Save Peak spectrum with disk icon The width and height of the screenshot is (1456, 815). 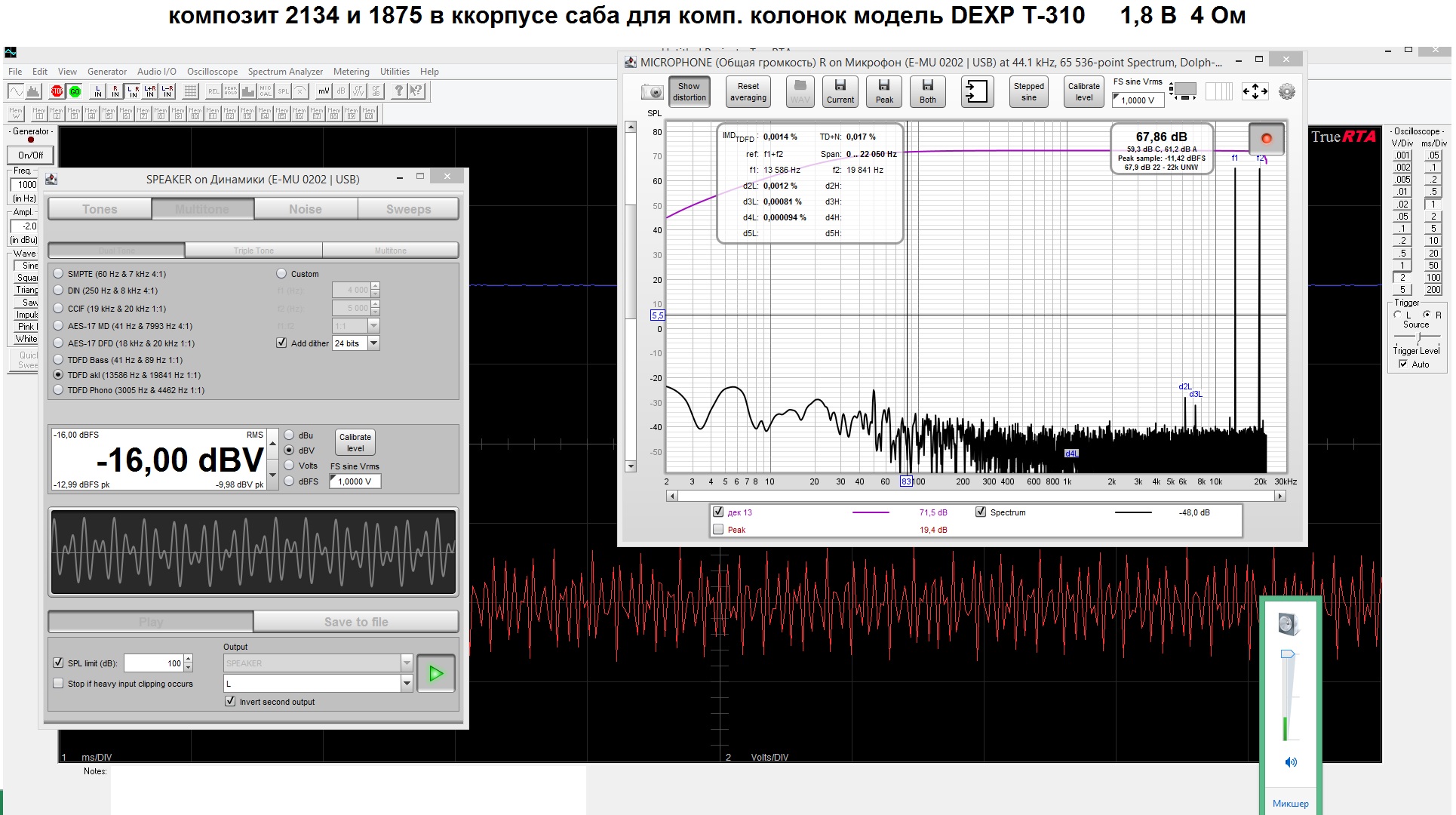[884, 91]
